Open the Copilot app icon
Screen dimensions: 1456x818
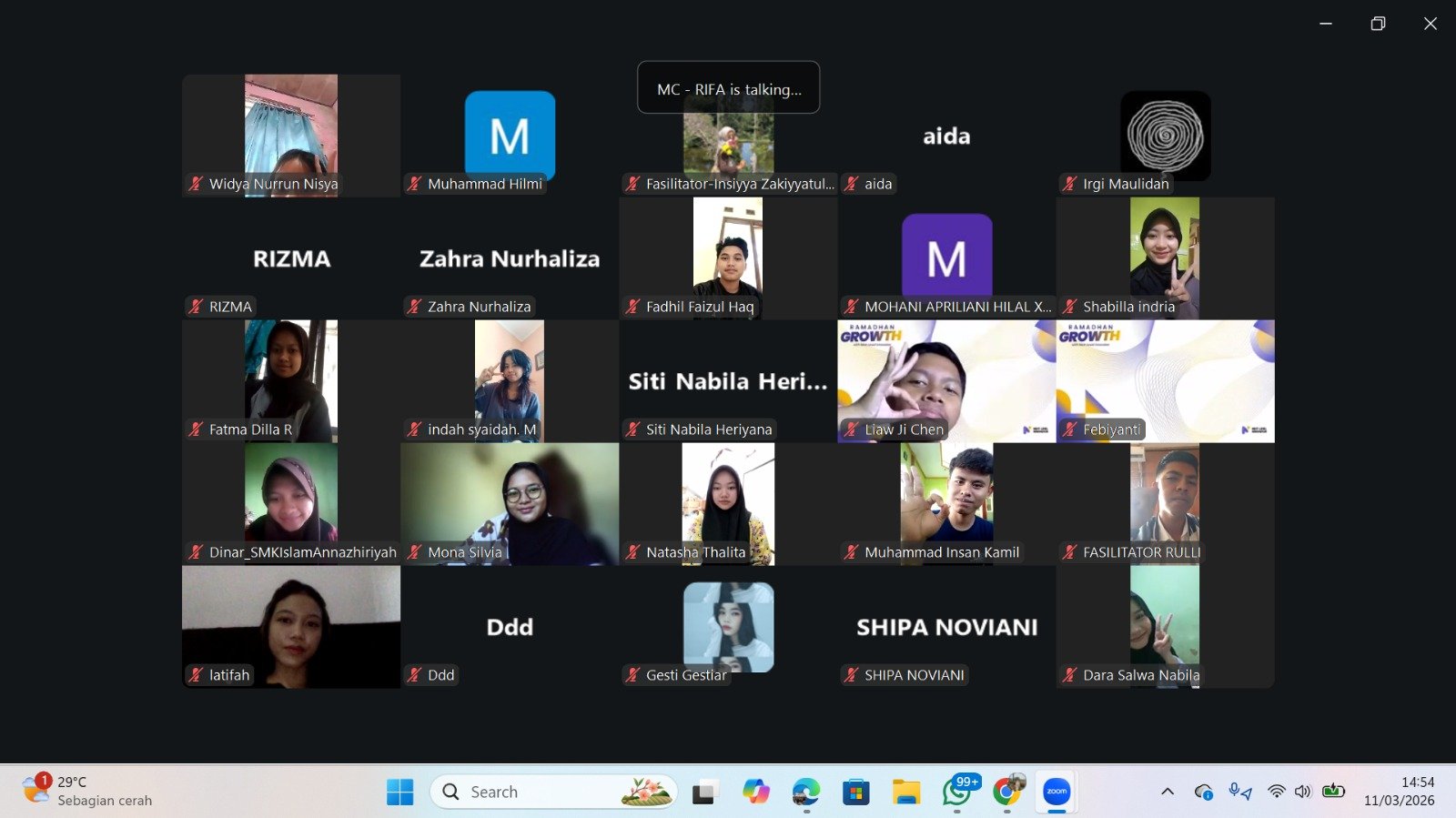[x=755, y=792]
